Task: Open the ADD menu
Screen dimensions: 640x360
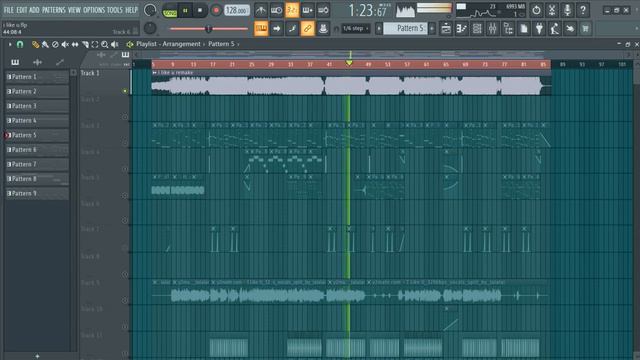Action: coord(34,10)
